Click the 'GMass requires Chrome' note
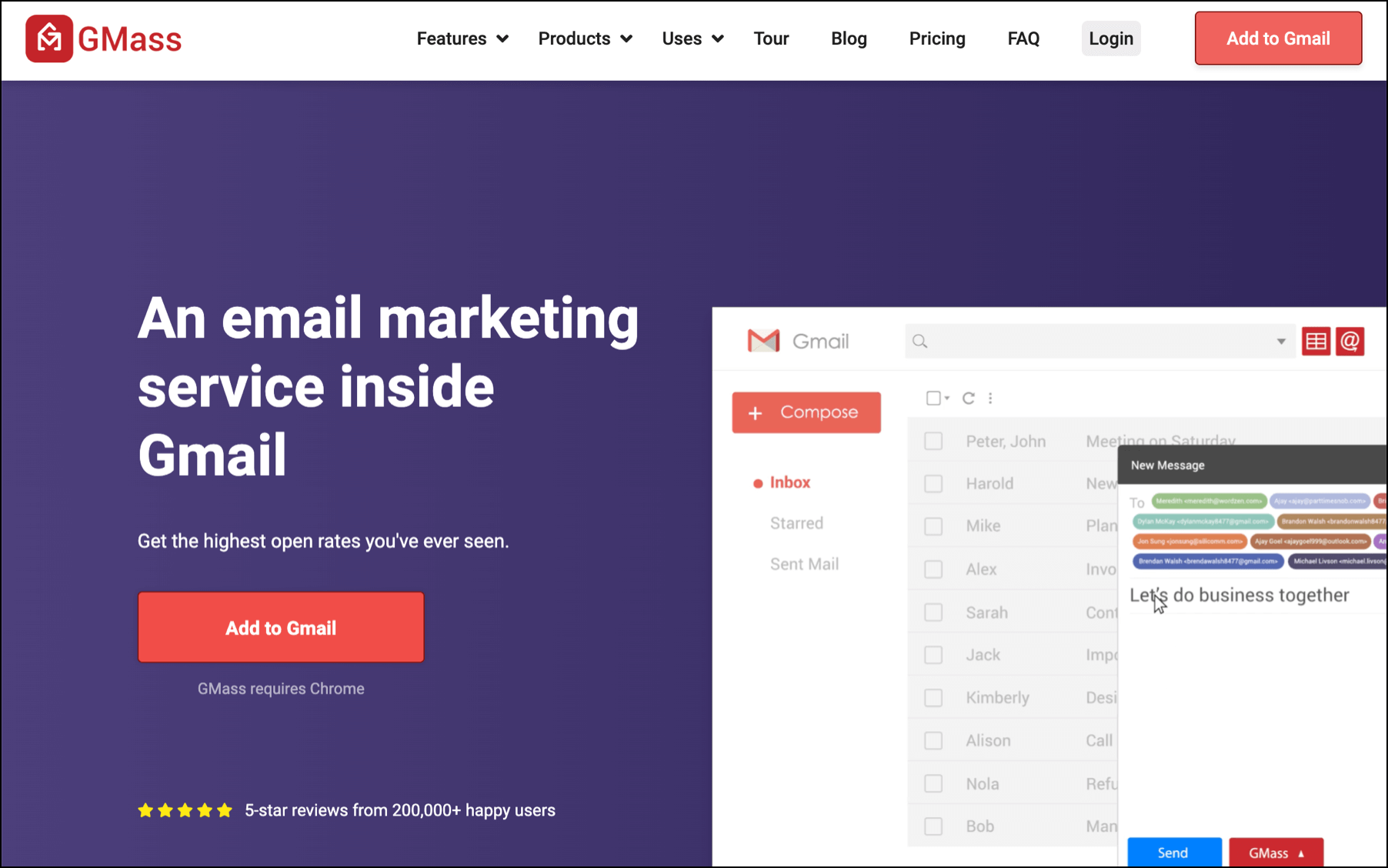This screenshot has height=868, width=1388. click(281, 689)
